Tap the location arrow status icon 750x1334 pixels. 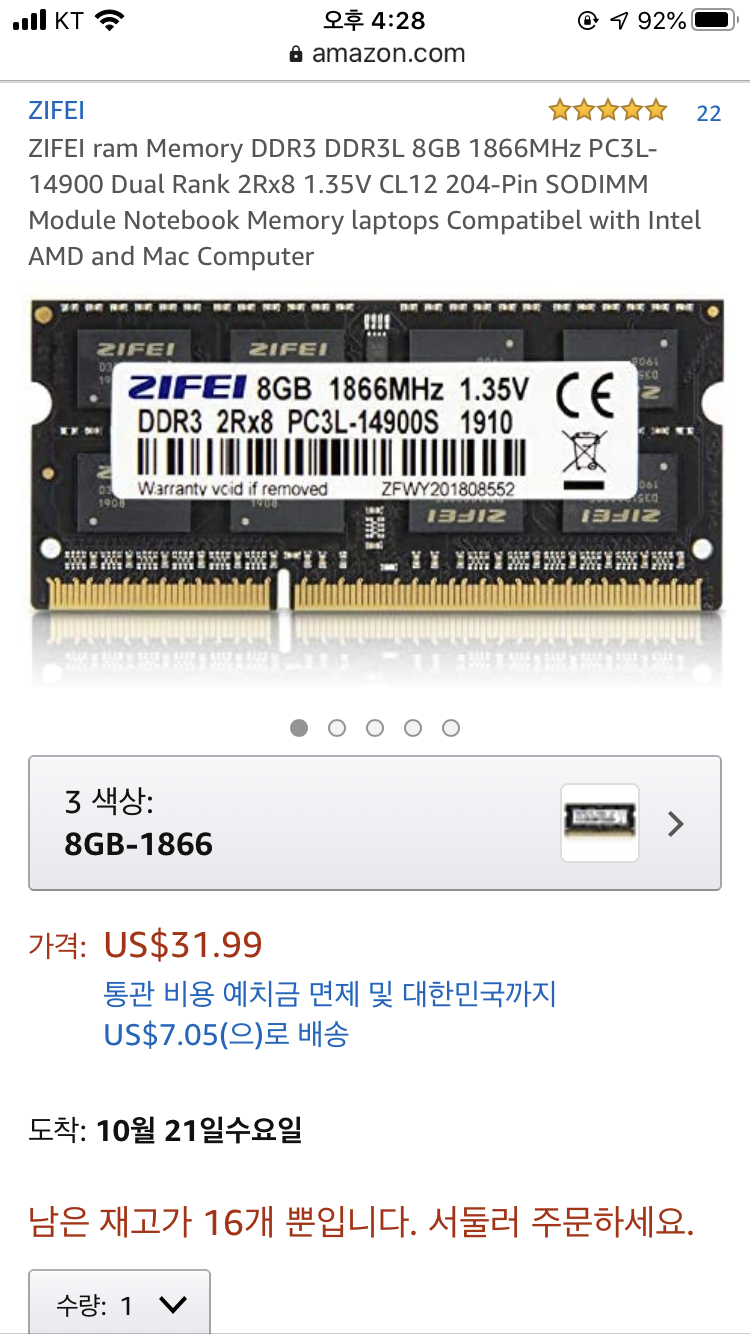pyautogui.click(x=620, y=20)
